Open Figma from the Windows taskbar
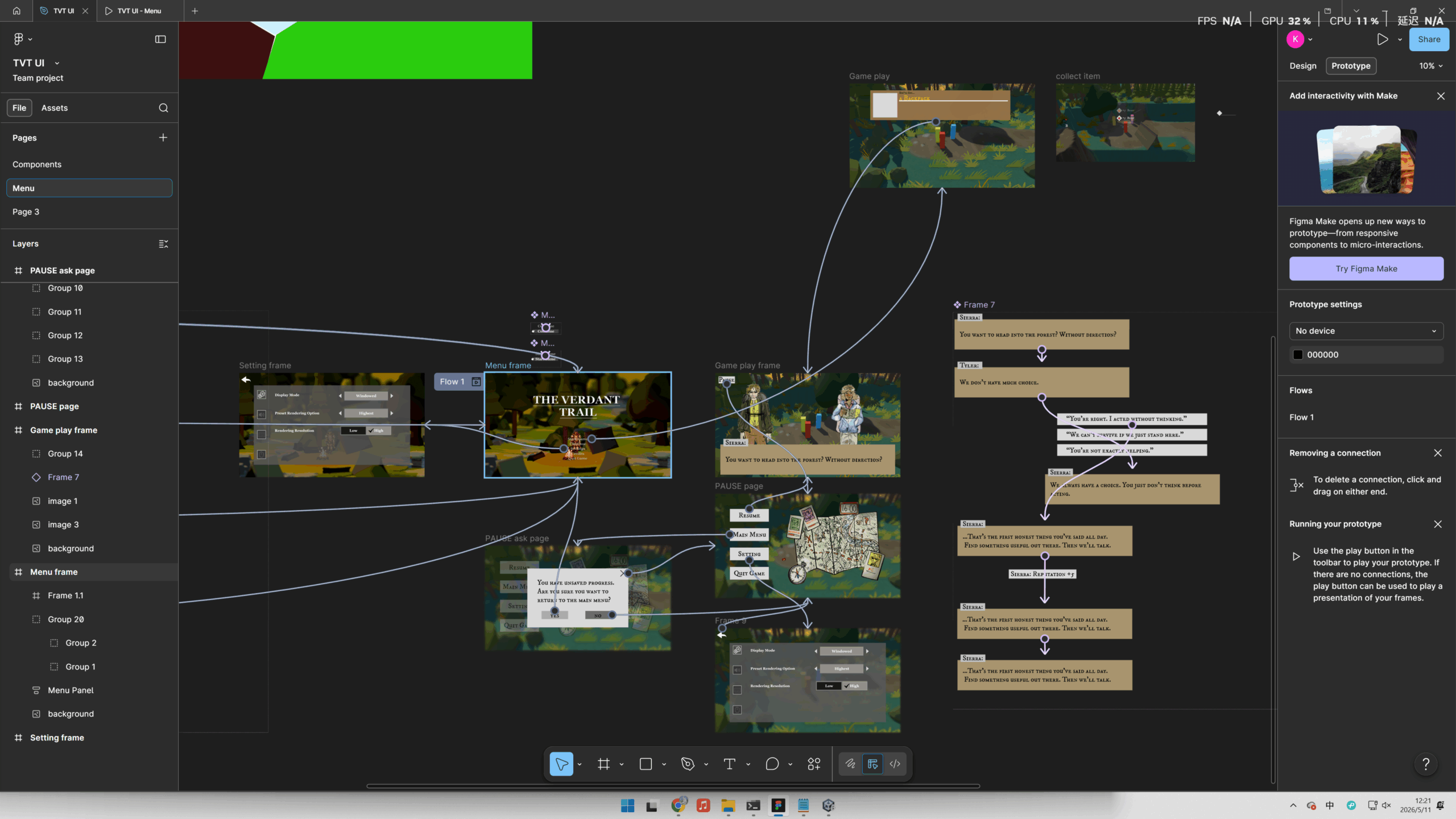The image size is (1456, 819). pyautogui.click(x=778, y=805)
